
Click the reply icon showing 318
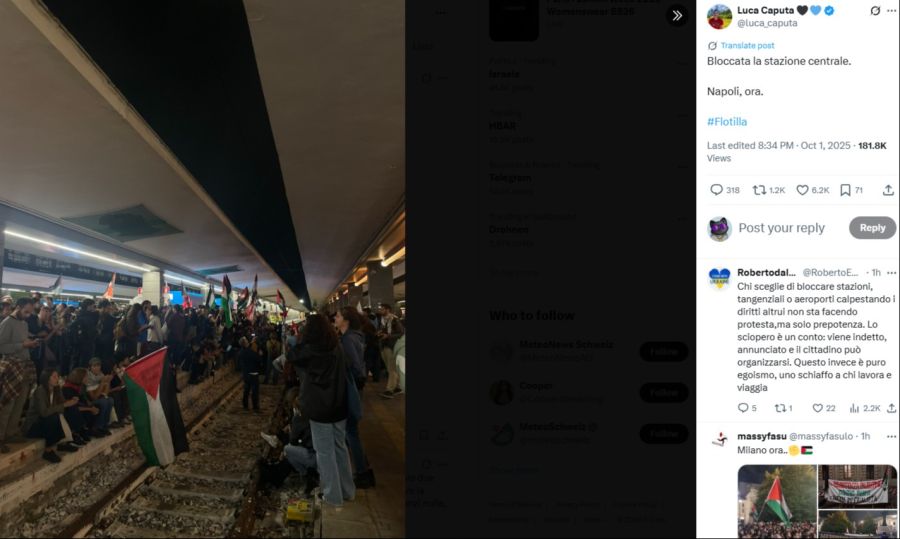pyautogui.click(x=724, y=190)
